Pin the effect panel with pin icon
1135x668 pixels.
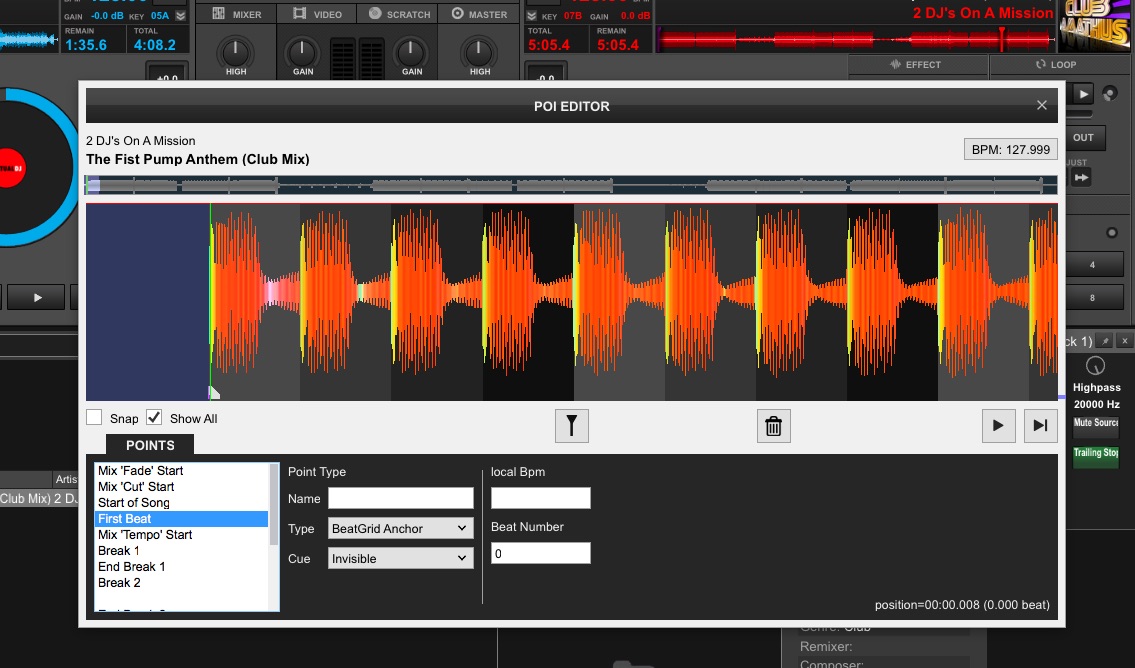coord(1105,341)
